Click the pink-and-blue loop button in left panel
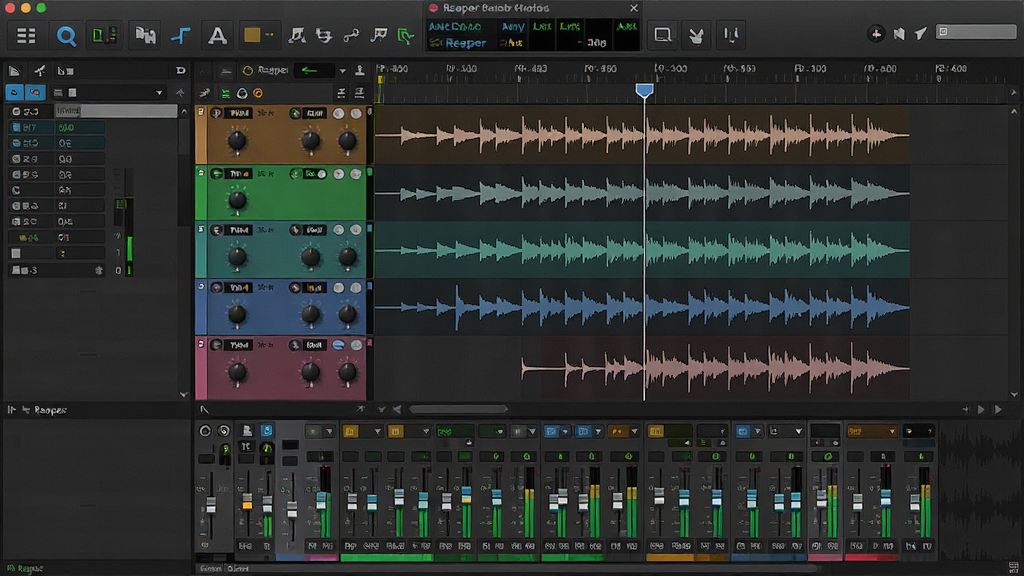 35,93
